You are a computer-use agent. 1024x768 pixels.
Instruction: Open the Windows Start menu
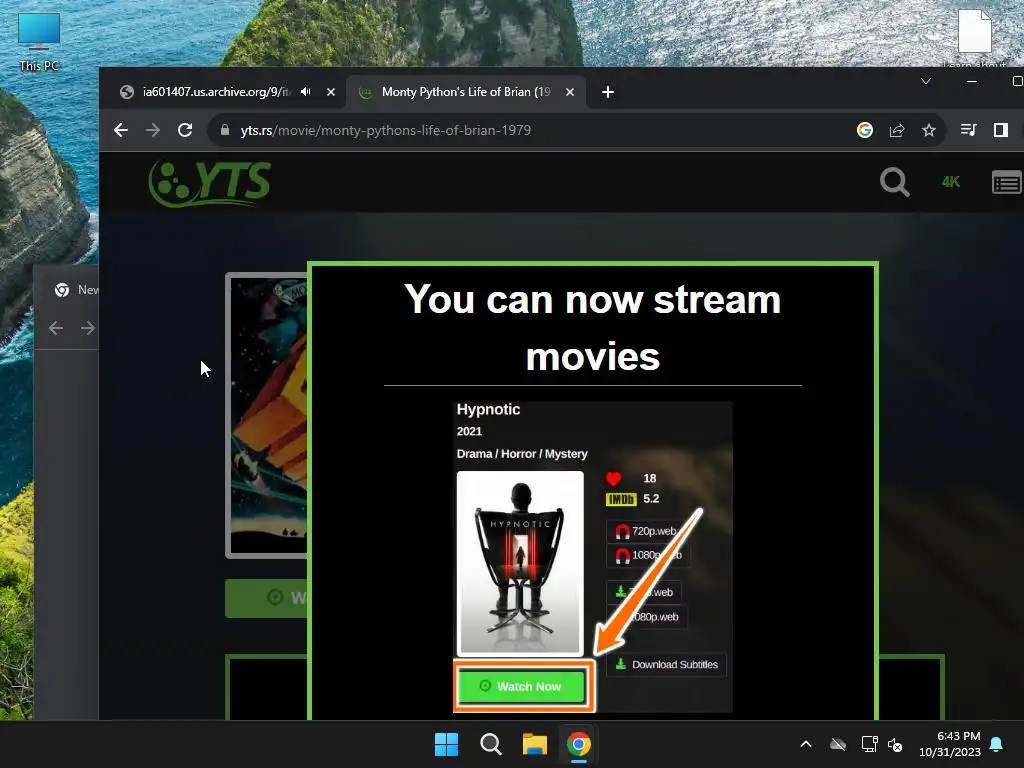tap(447, 744)
